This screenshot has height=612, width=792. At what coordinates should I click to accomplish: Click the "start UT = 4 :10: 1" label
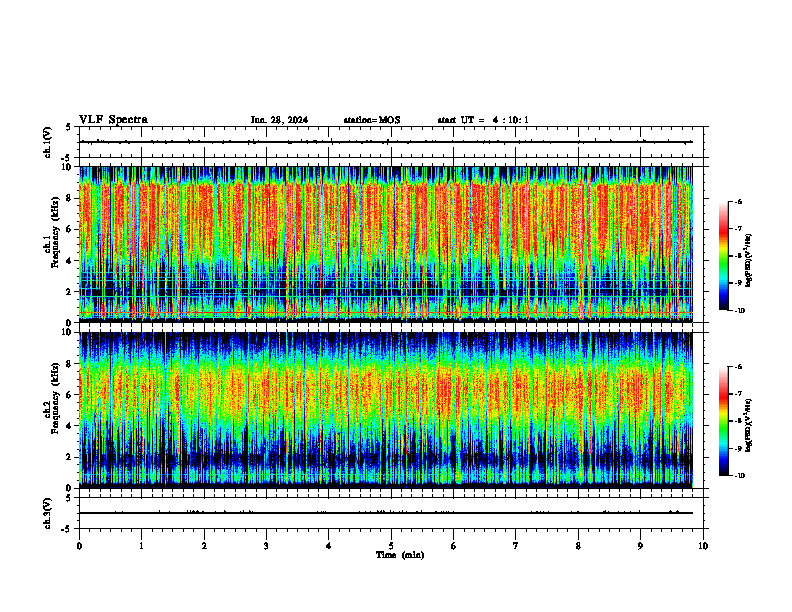[483, 120]
